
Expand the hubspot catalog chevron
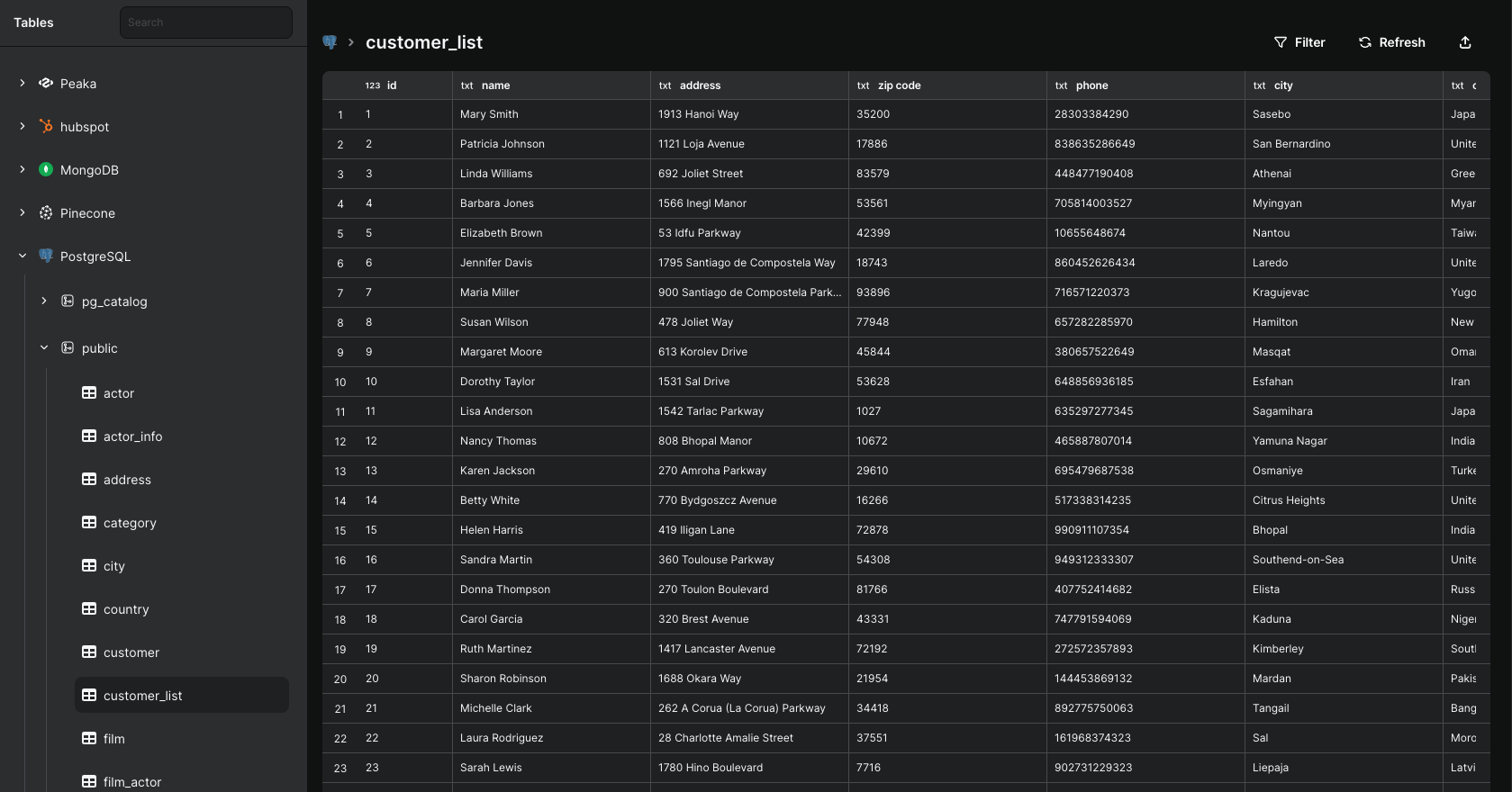click(x=23, y=127)
